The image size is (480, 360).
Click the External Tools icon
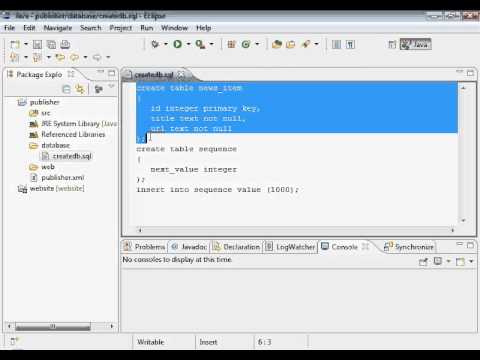click(200, 44)
